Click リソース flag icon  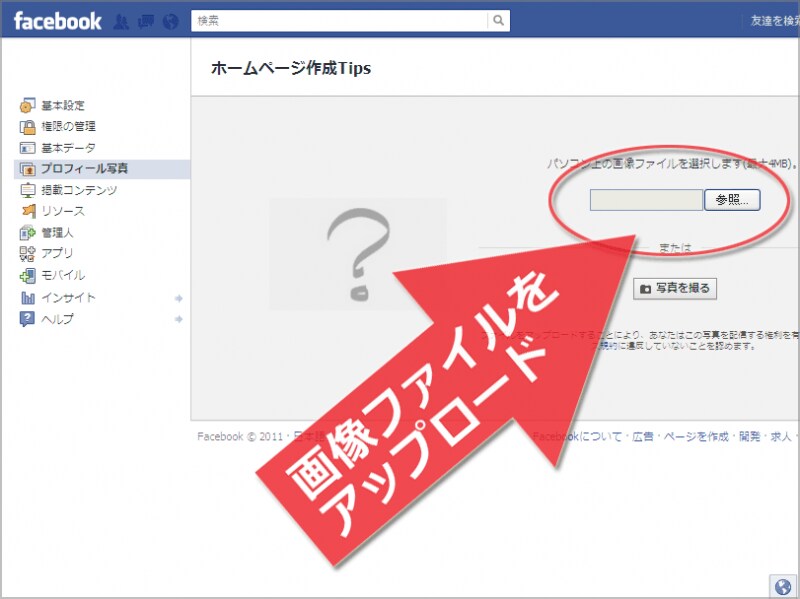click(x=28, y=211)
